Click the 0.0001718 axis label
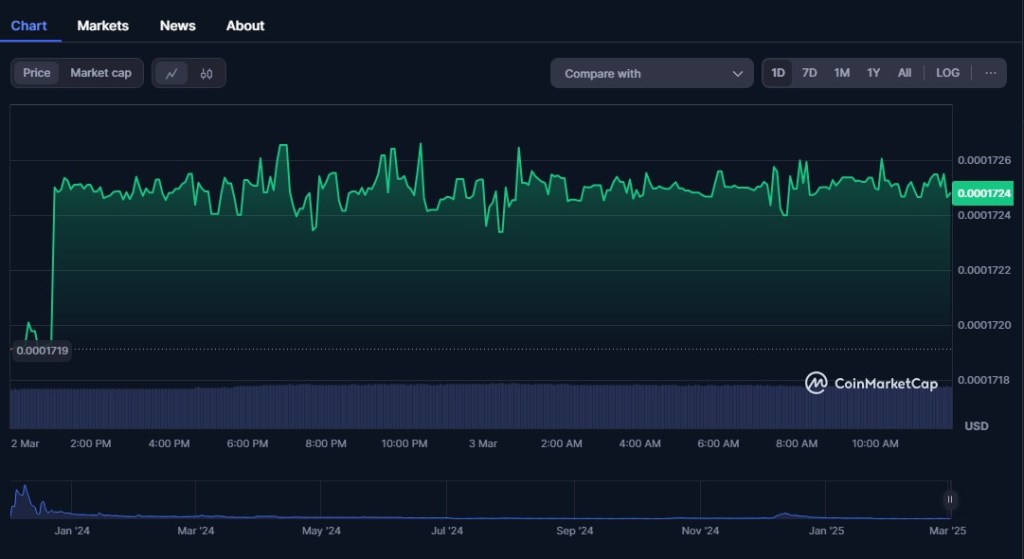1024x559 pixels. 984,379
